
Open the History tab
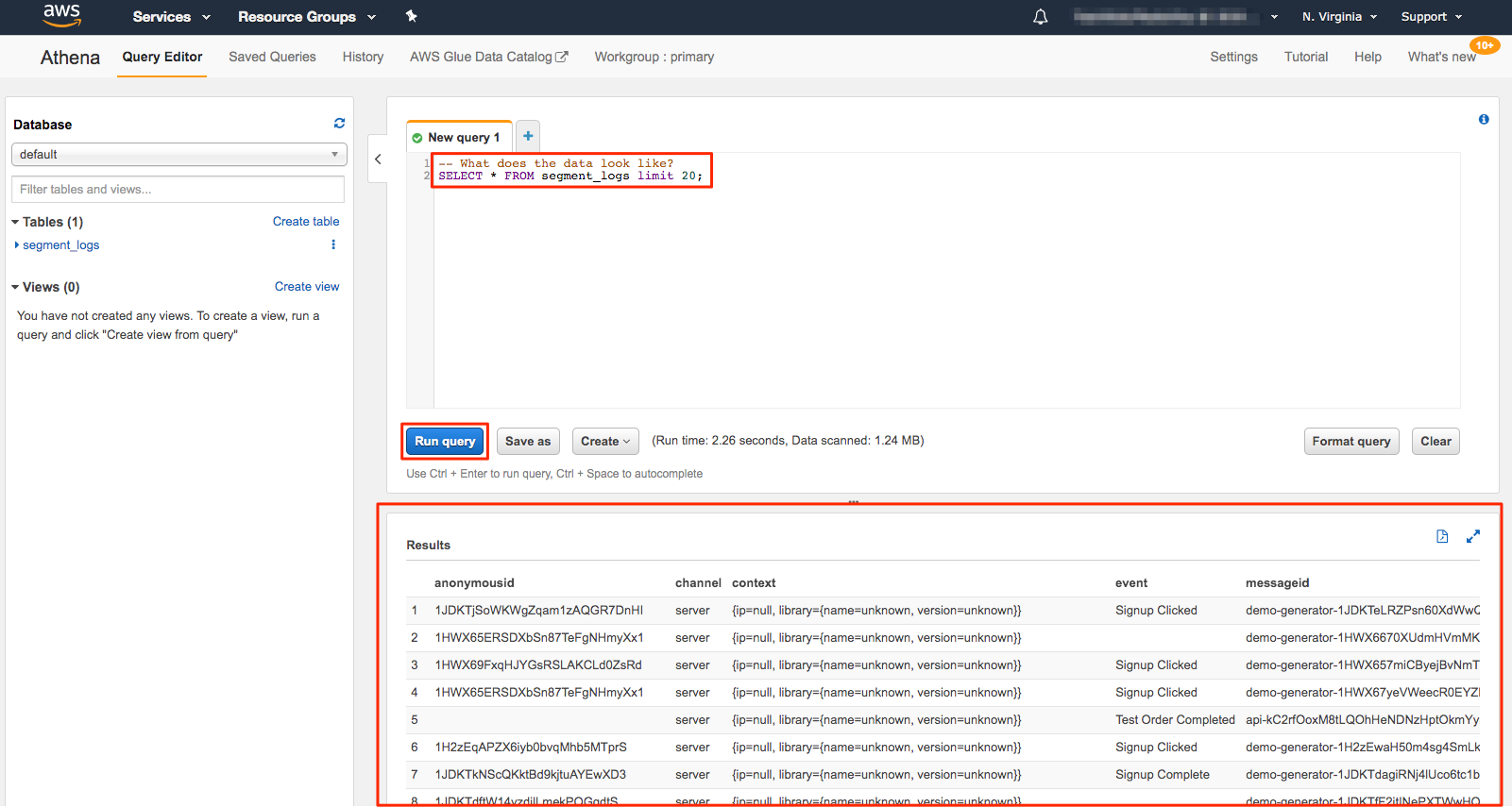[363, 57]
